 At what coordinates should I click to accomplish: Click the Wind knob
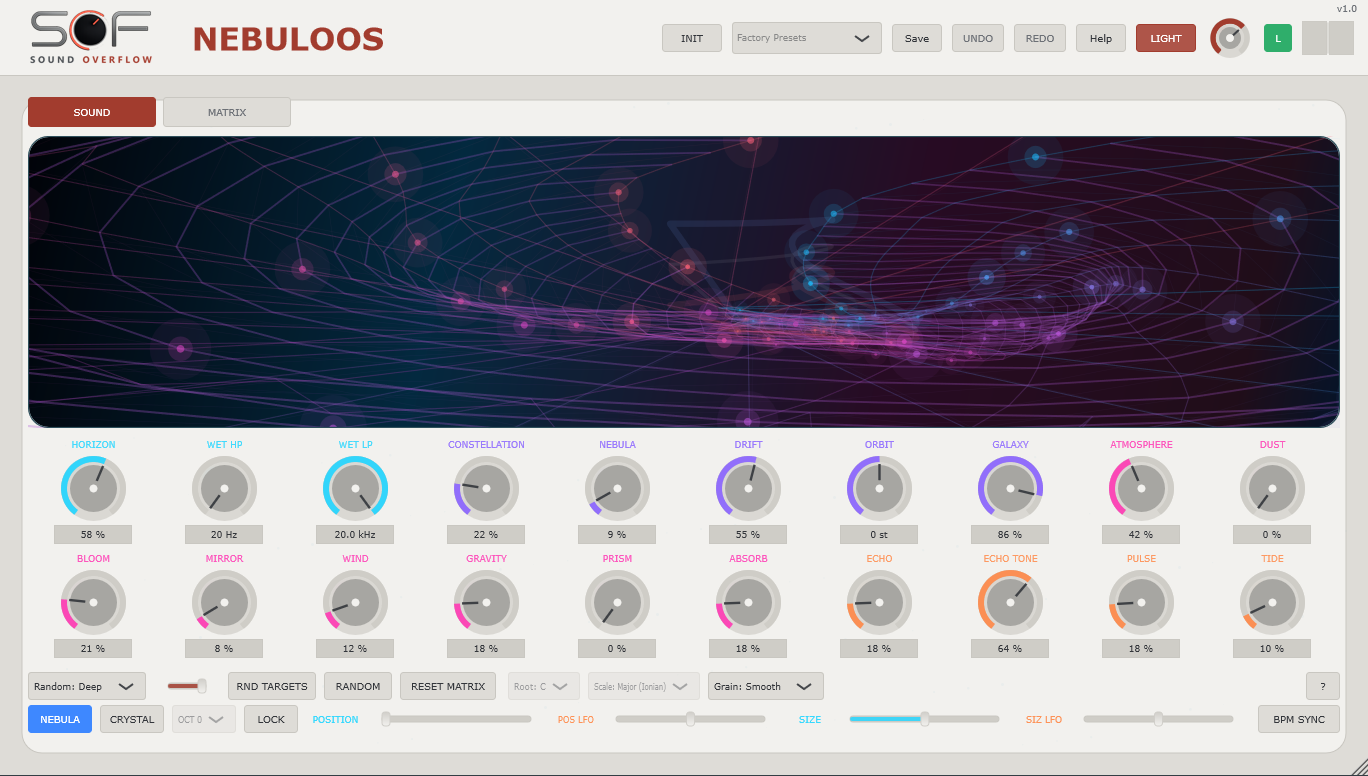tap(355, 603)
